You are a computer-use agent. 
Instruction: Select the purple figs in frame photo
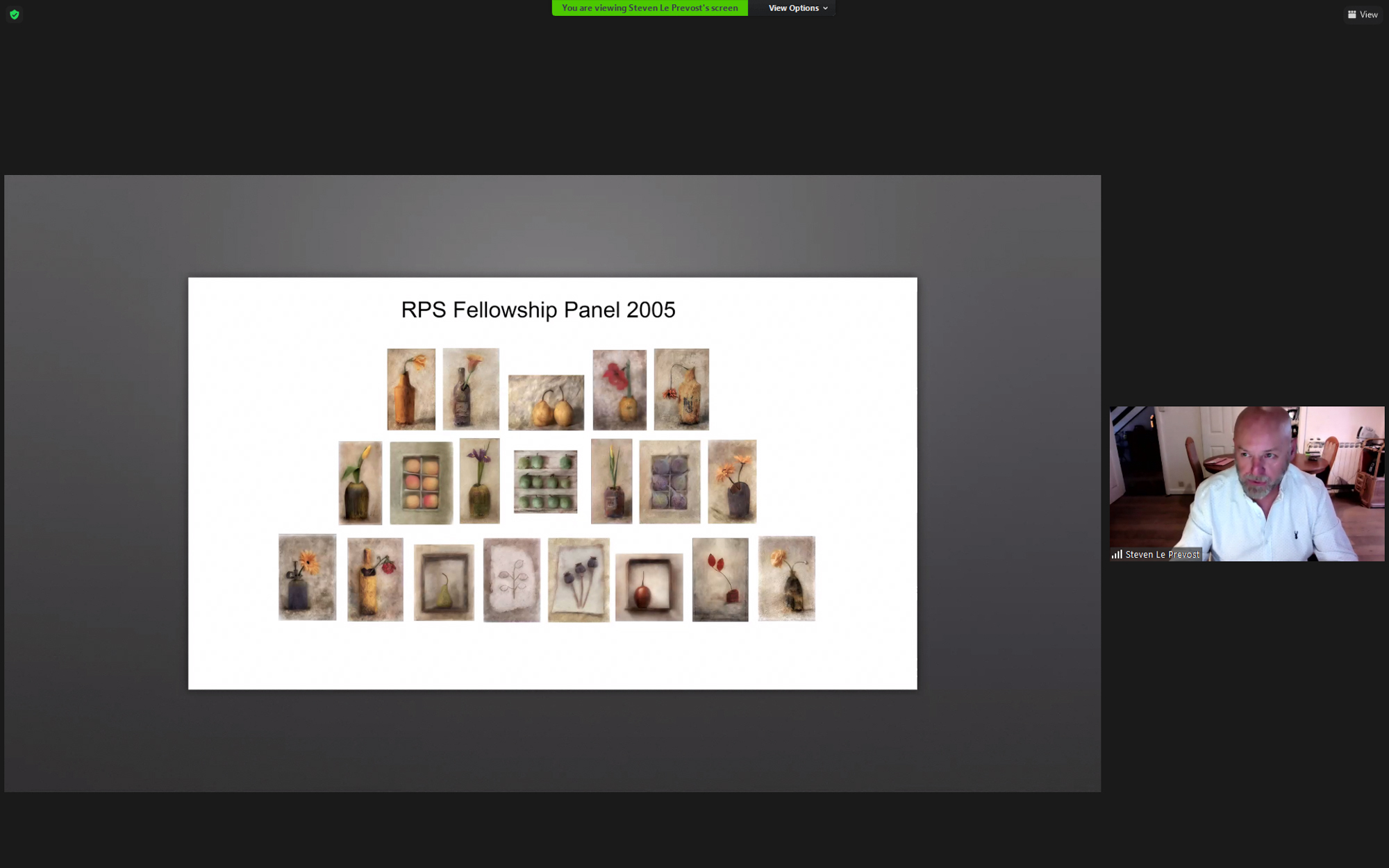tap(669, 481)
